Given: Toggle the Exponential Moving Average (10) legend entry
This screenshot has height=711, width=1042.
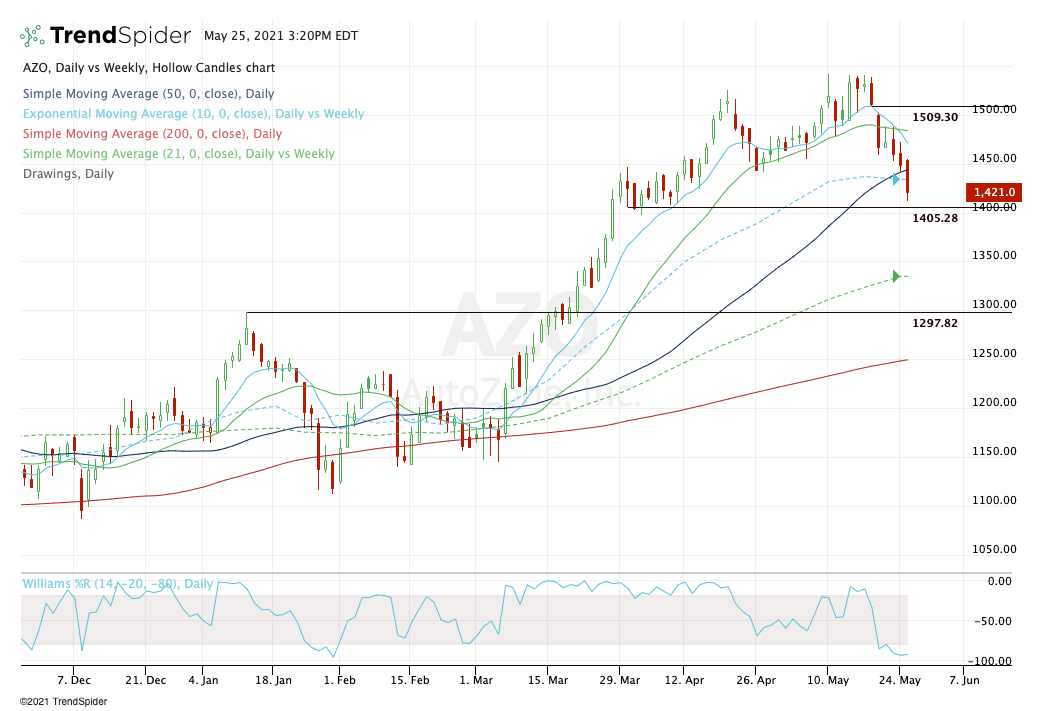Looking at the screenshot, I should point(192,114).
